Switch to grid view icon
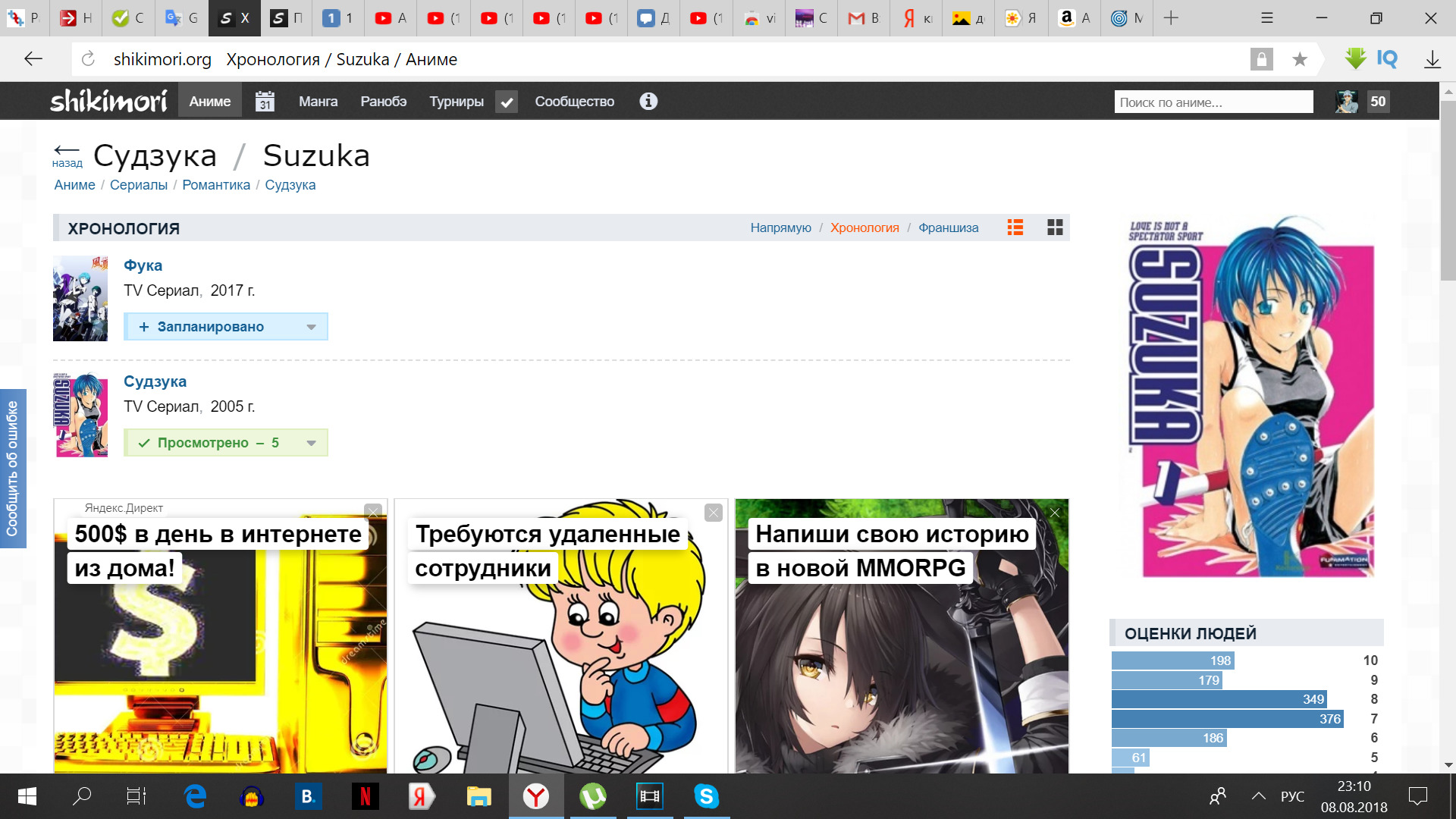The width and height of the screenshot is (1456, 819). pyautogui.click(x=1055, y=227)
